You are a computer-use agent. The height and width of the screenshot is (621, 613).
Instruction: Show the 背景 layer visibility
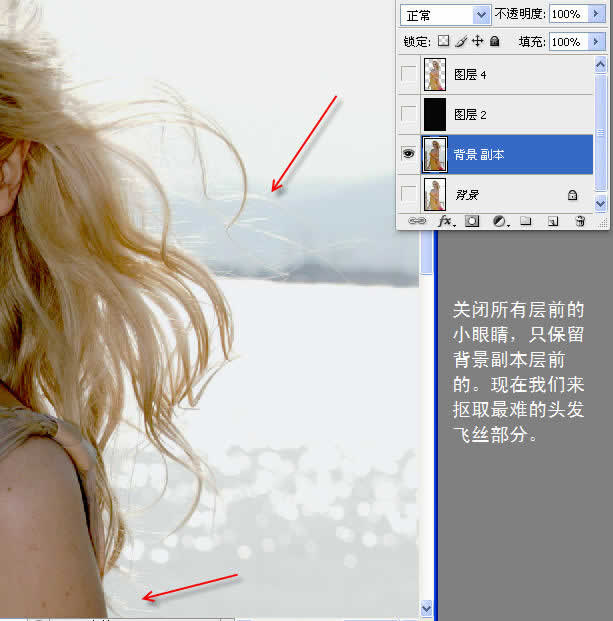coord(408,194)
